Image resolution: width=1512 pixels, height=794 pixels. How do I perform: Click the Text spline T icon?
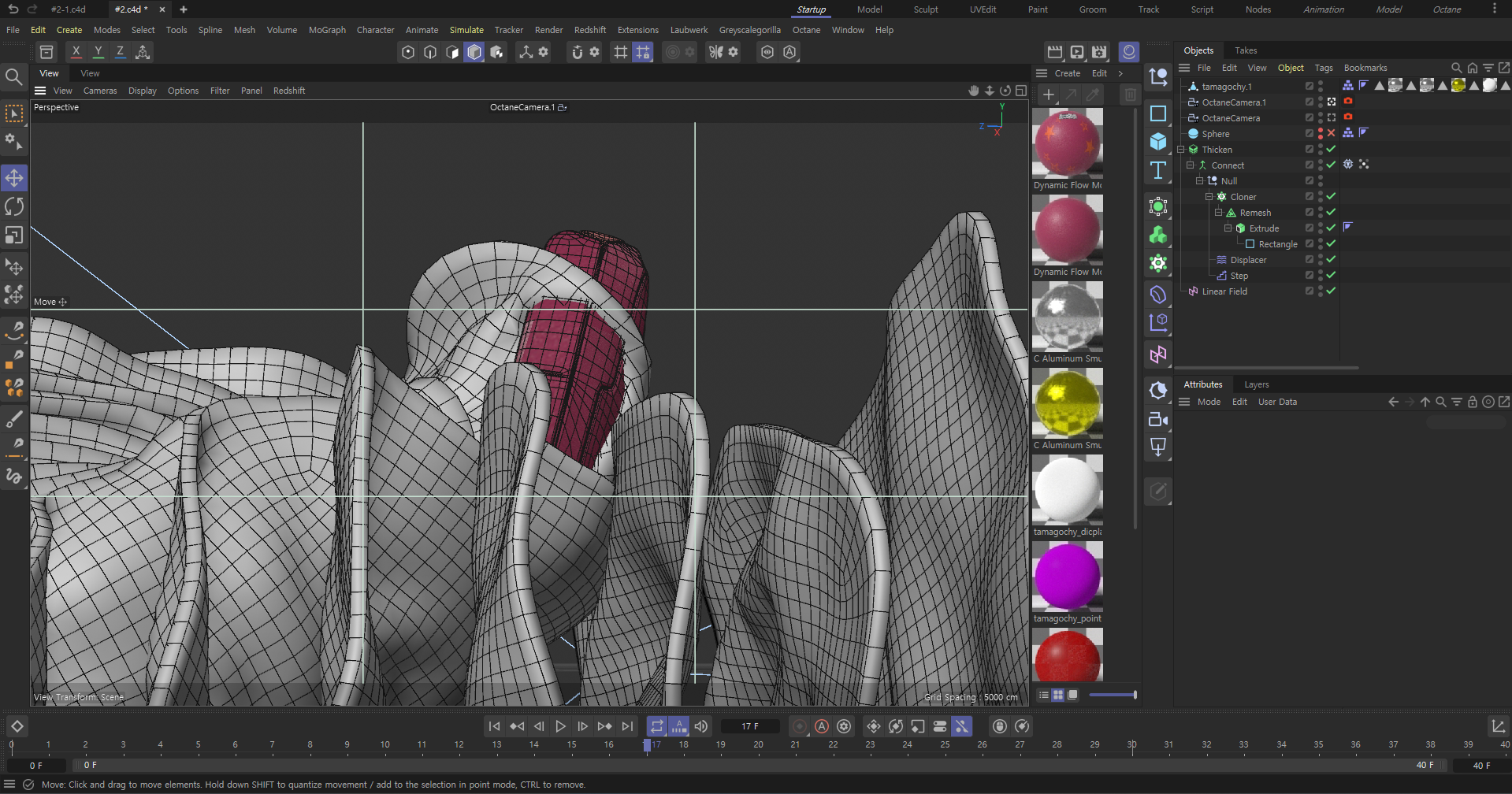pos(1157,170)
